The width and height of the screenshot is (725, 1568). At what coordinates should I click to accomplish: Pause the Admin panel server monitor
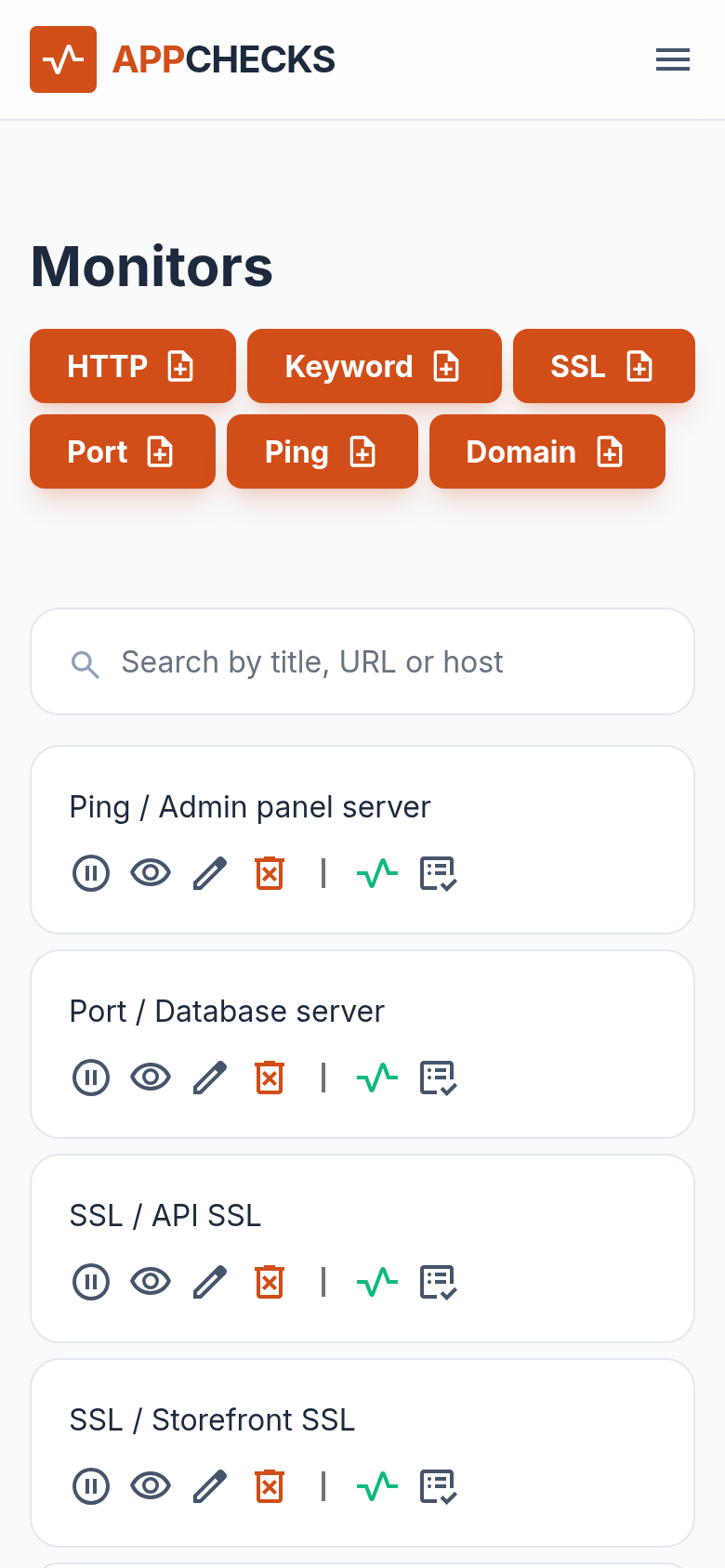coord(91,873)
